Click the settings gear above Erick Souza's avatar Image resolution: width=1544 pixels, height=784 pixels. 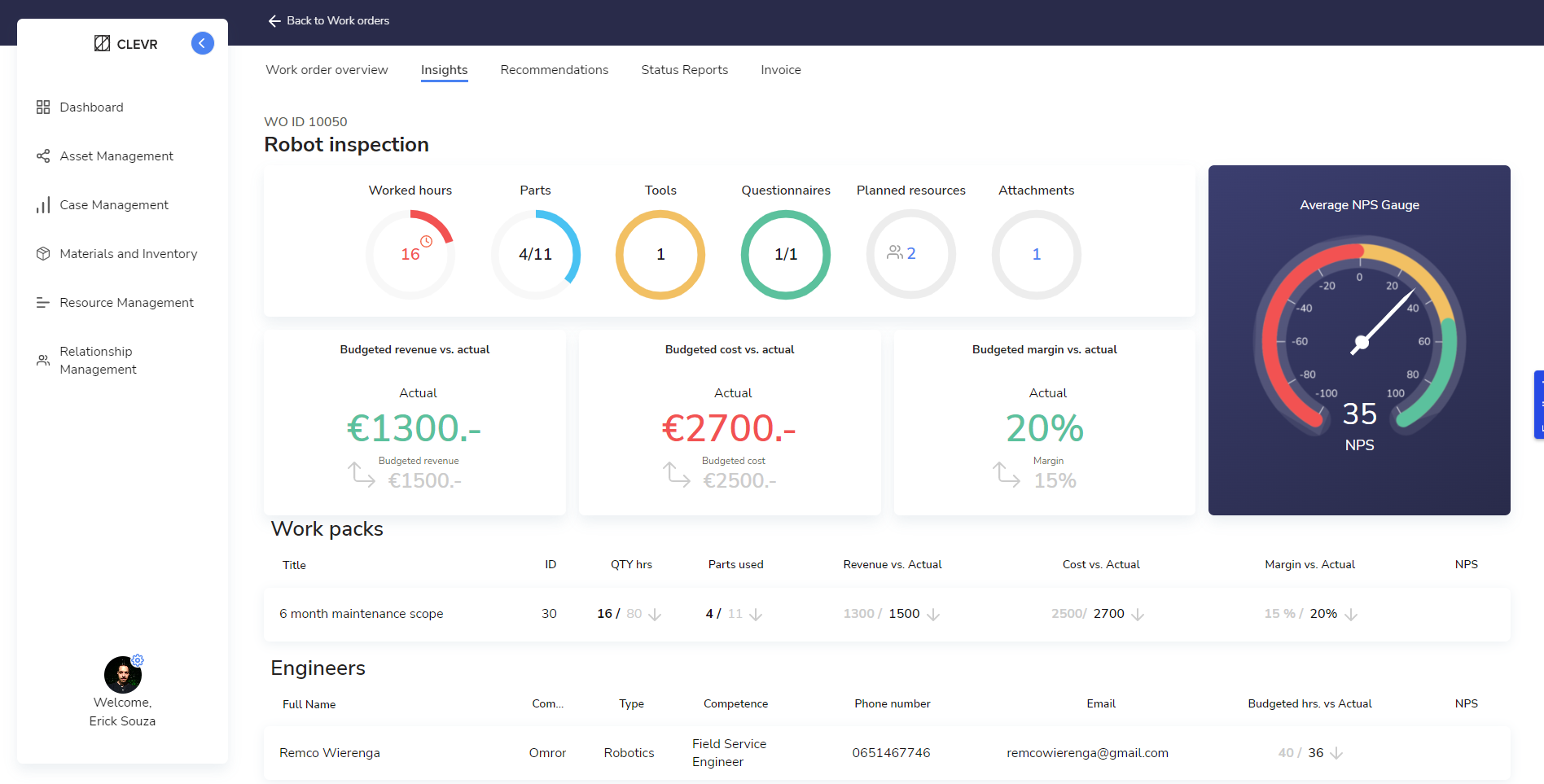coord(138,660)
